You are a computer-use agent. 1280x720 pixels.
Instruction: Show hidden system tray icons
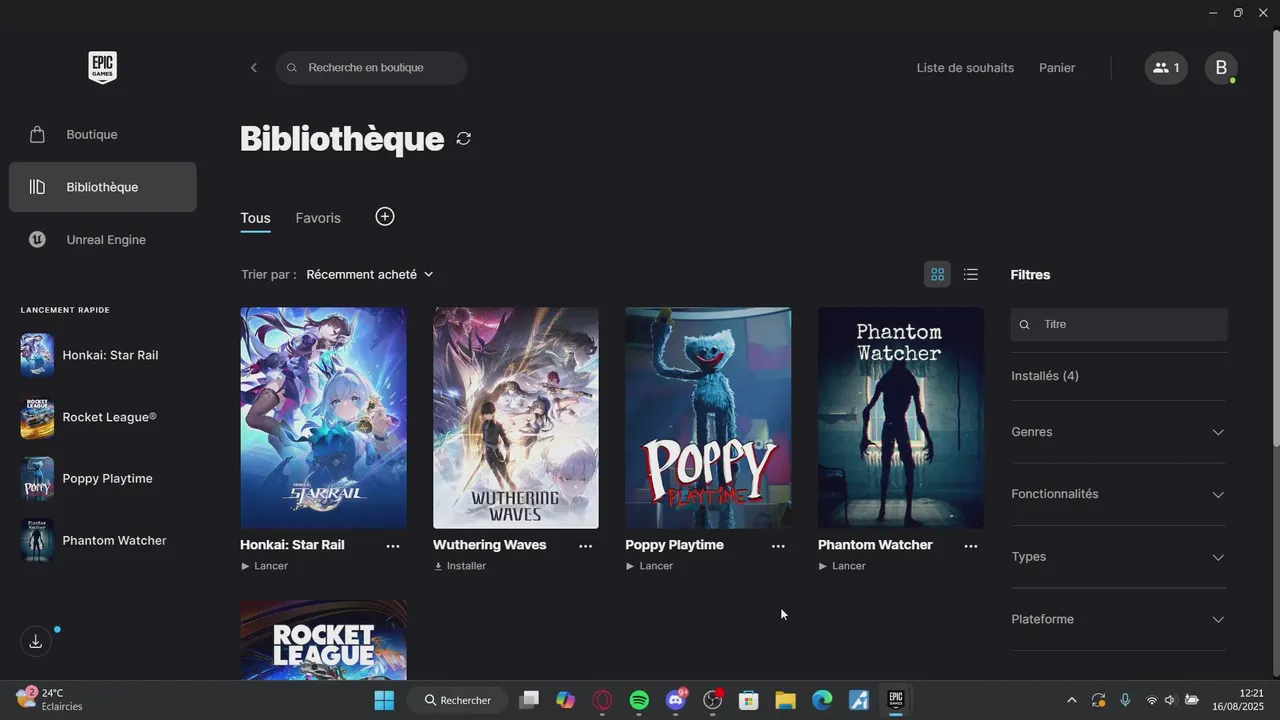[1072, 700]
